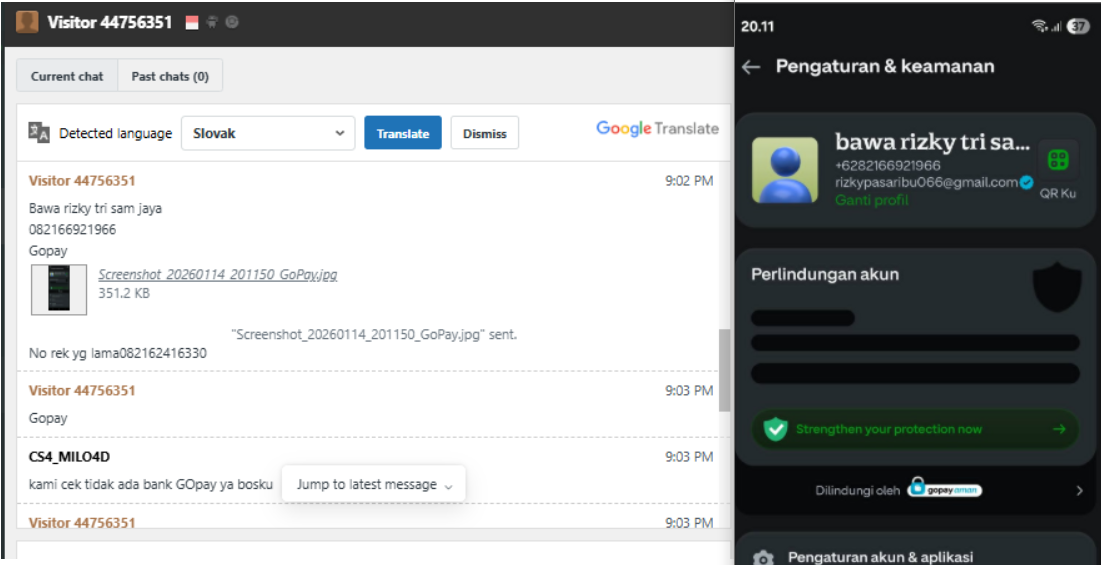1101x565 pixels.
Task: Click the visitor avatar icon
Action: [27, 22]
